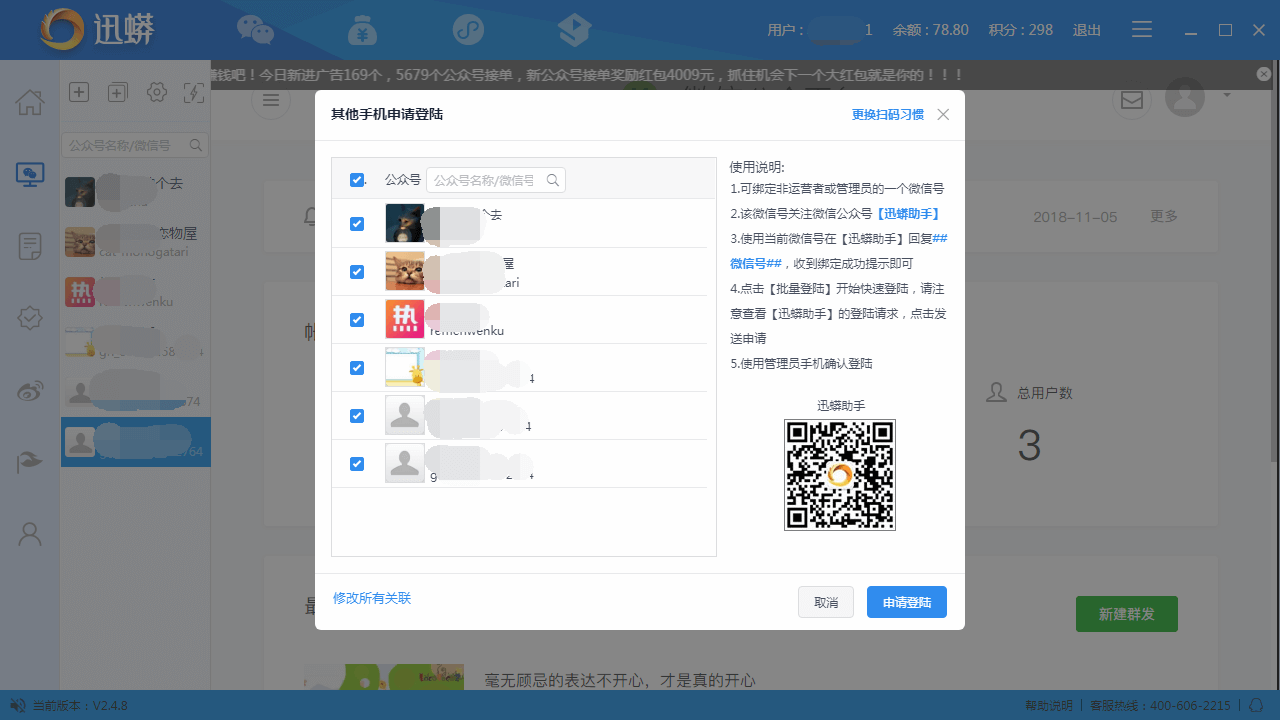Click the user profile icon in sidebar
This screenshot has width=1280, height=720.
(x=30, y=534)
